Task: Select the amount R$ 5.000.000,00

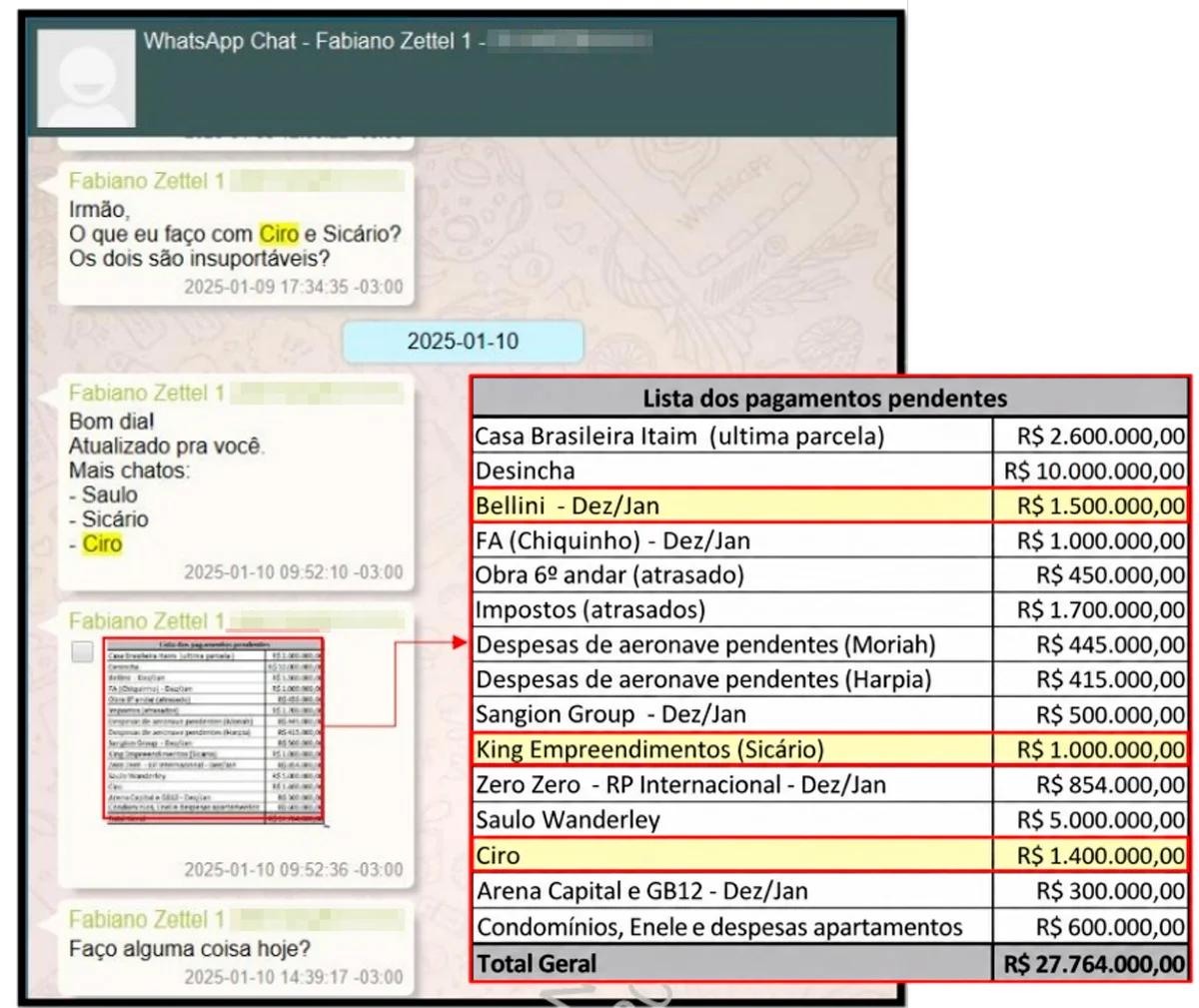Action: coord(1091,820)
